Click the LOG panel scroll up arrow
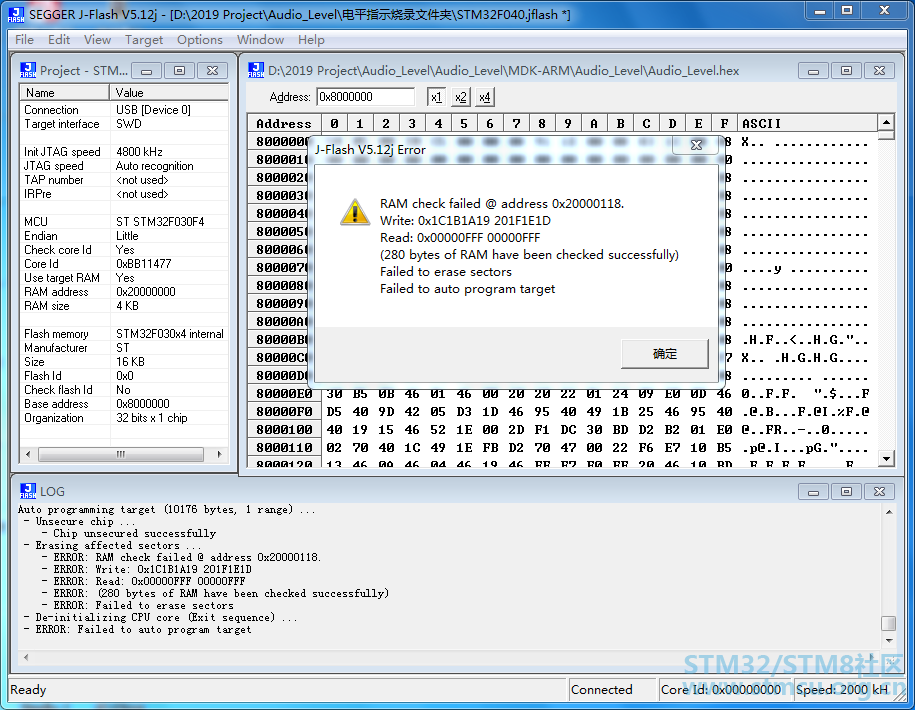The image size is (915, 710). 889,512
